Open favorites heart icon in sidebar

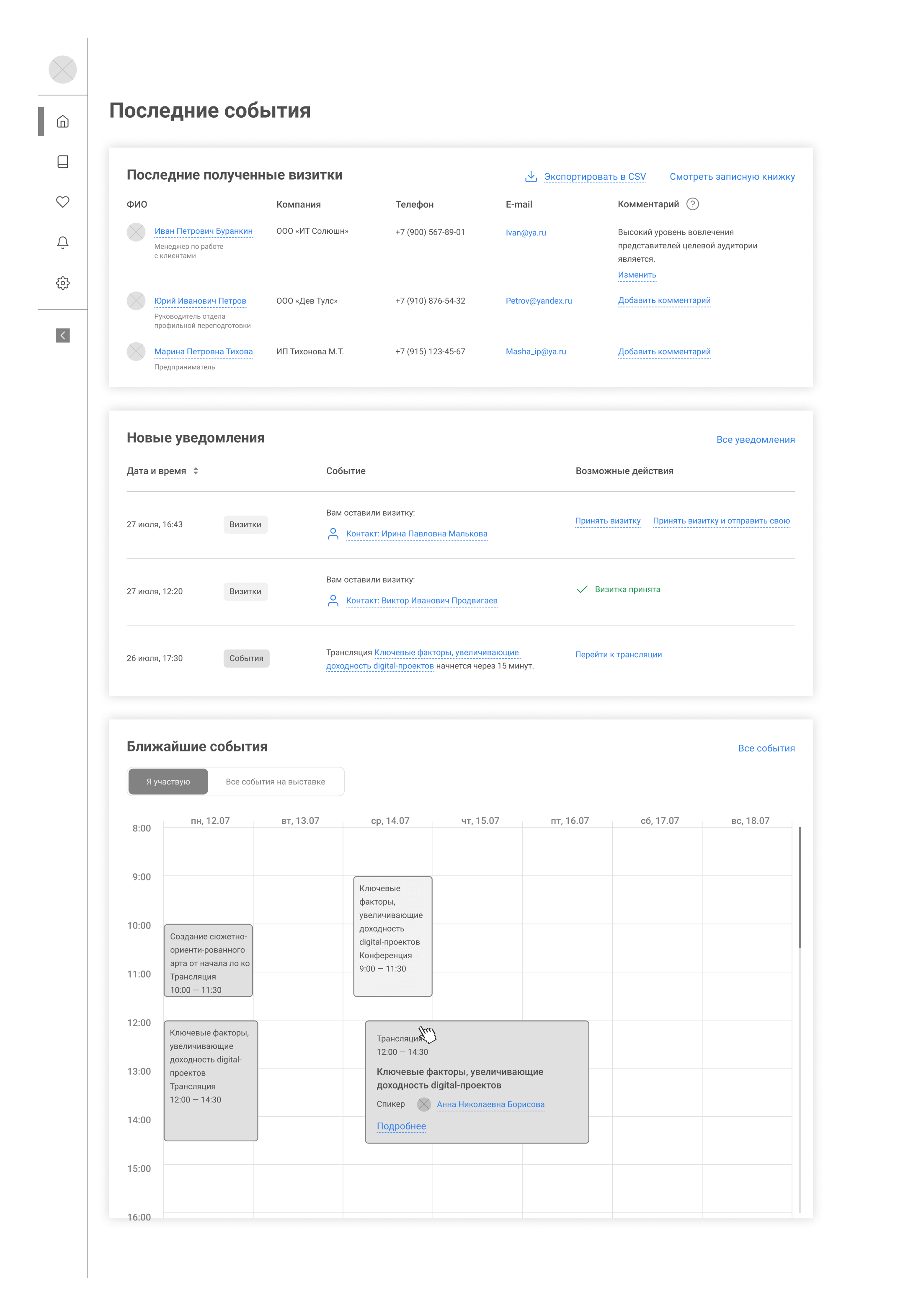pyautogui.click(x=63, y=202)
